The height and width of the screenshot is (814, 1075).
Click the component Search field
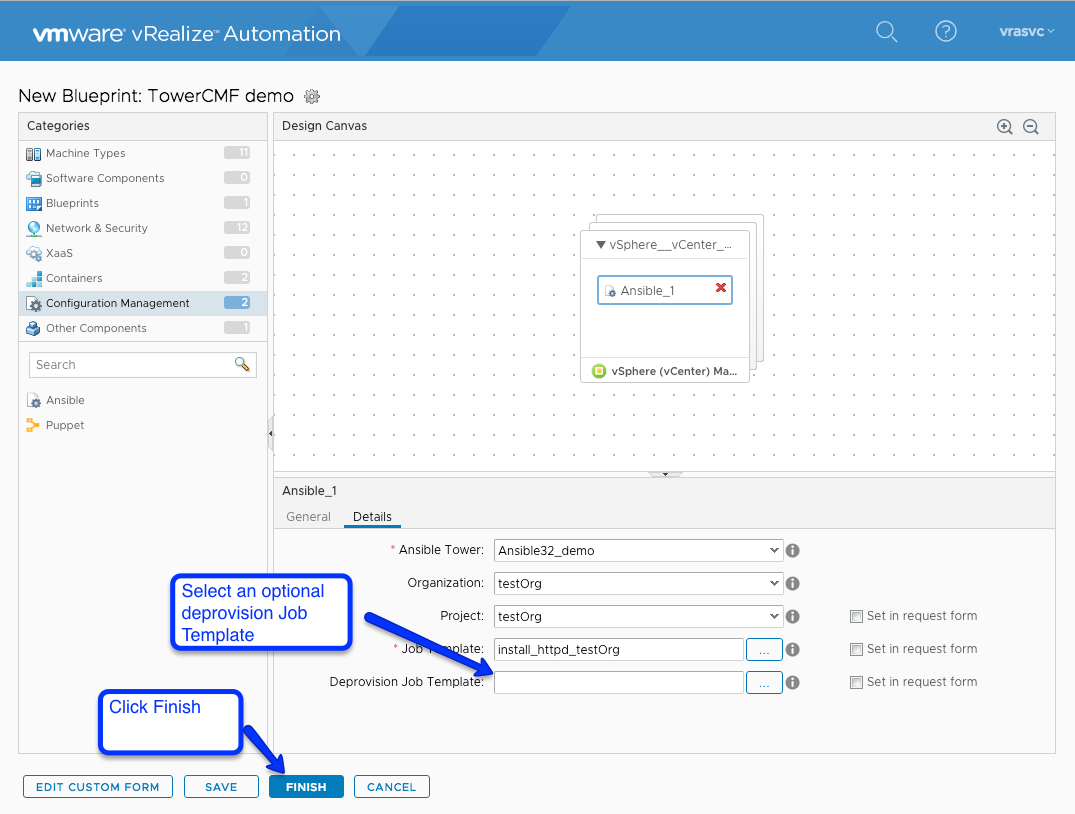click(143, 365)
